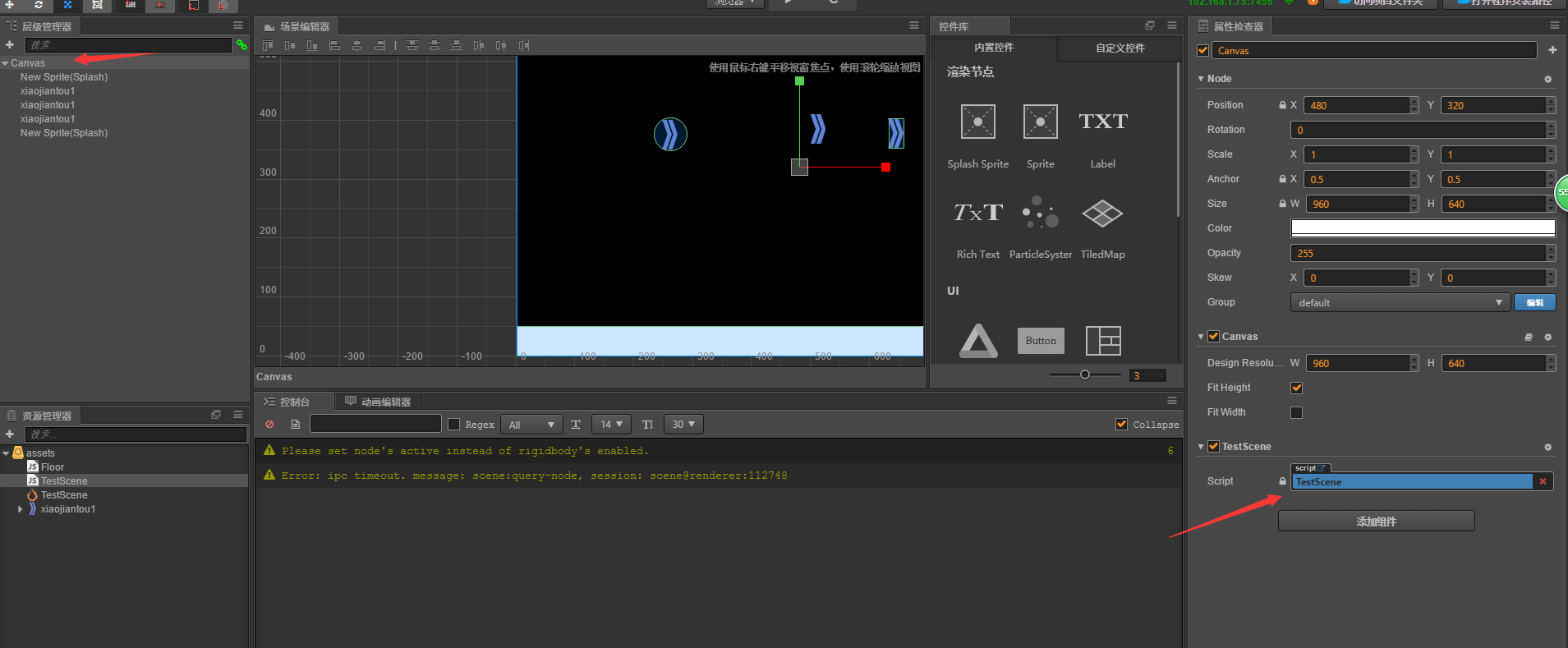This screenshot has width=1568, height=648.
Task: Open the Group default dropdown
Action: (1400, 303)
